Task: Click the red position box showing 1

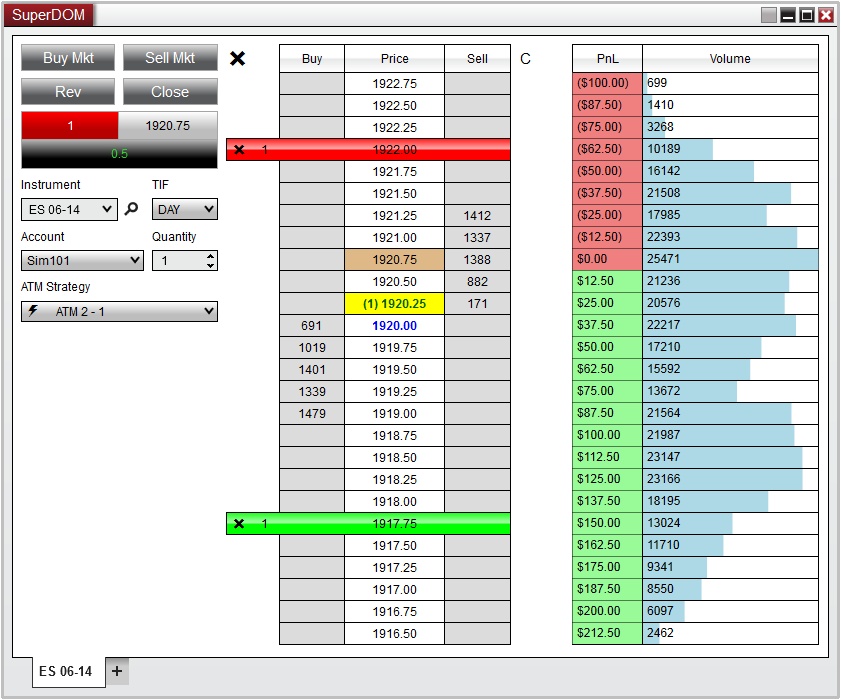Action: pyautogui.click(x=70, y=126)
